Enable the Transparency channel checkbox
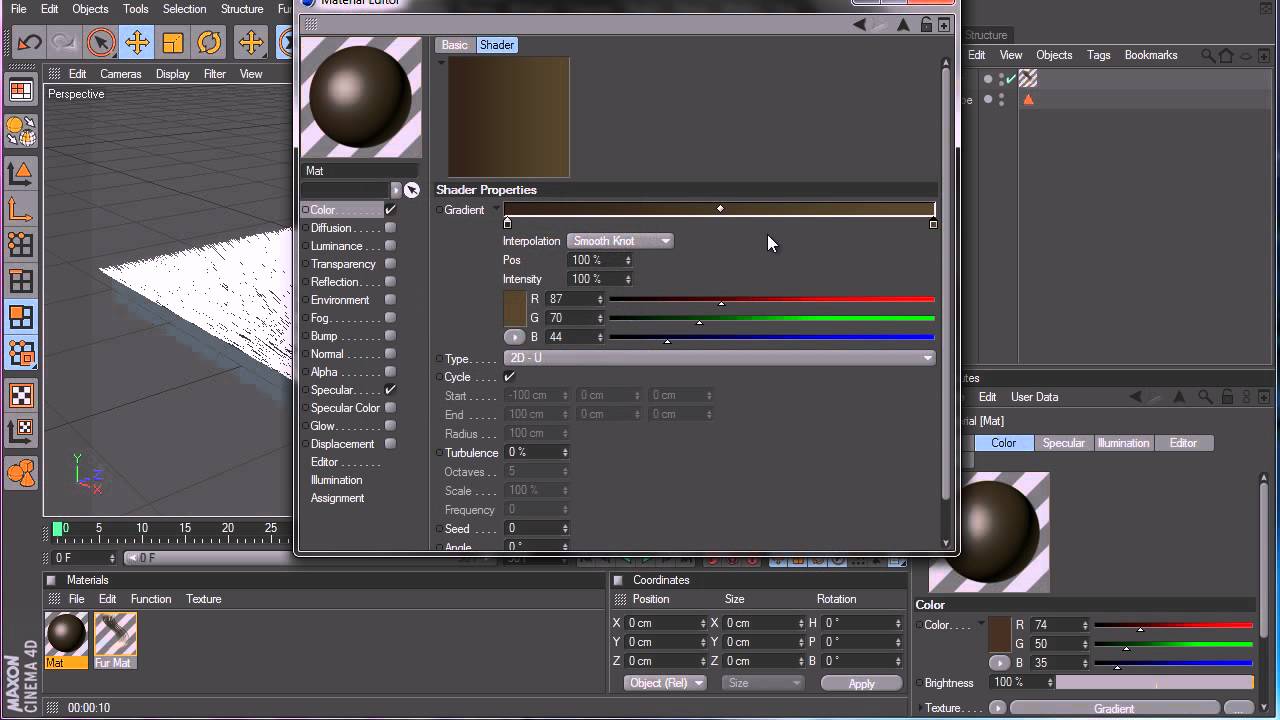The height and width of the screenshot is (720, 1280). coord(390,264)
